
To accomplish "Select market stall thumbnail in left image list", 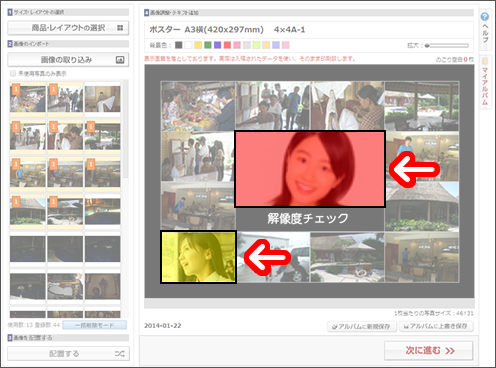I will click(x=28, y=99).
